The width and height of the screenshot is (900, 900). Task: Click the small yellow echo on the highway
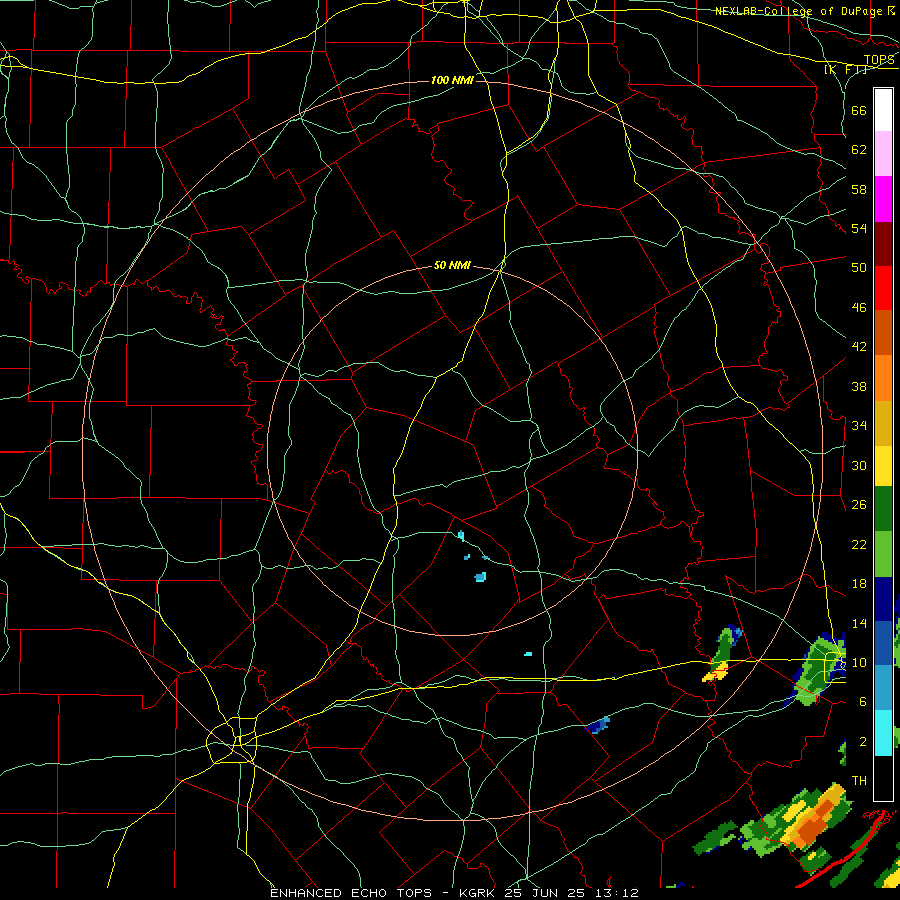(x=715, y=672)
